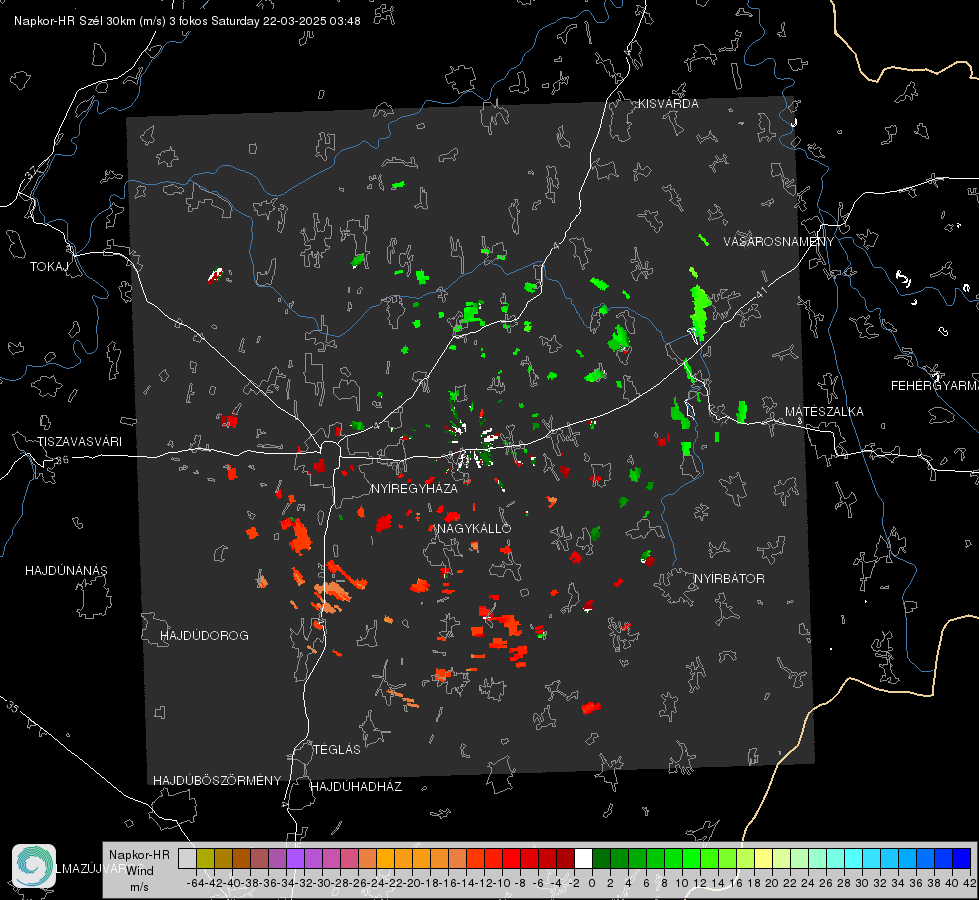Pick the white zero swatch in the legend

click(583, 858)
